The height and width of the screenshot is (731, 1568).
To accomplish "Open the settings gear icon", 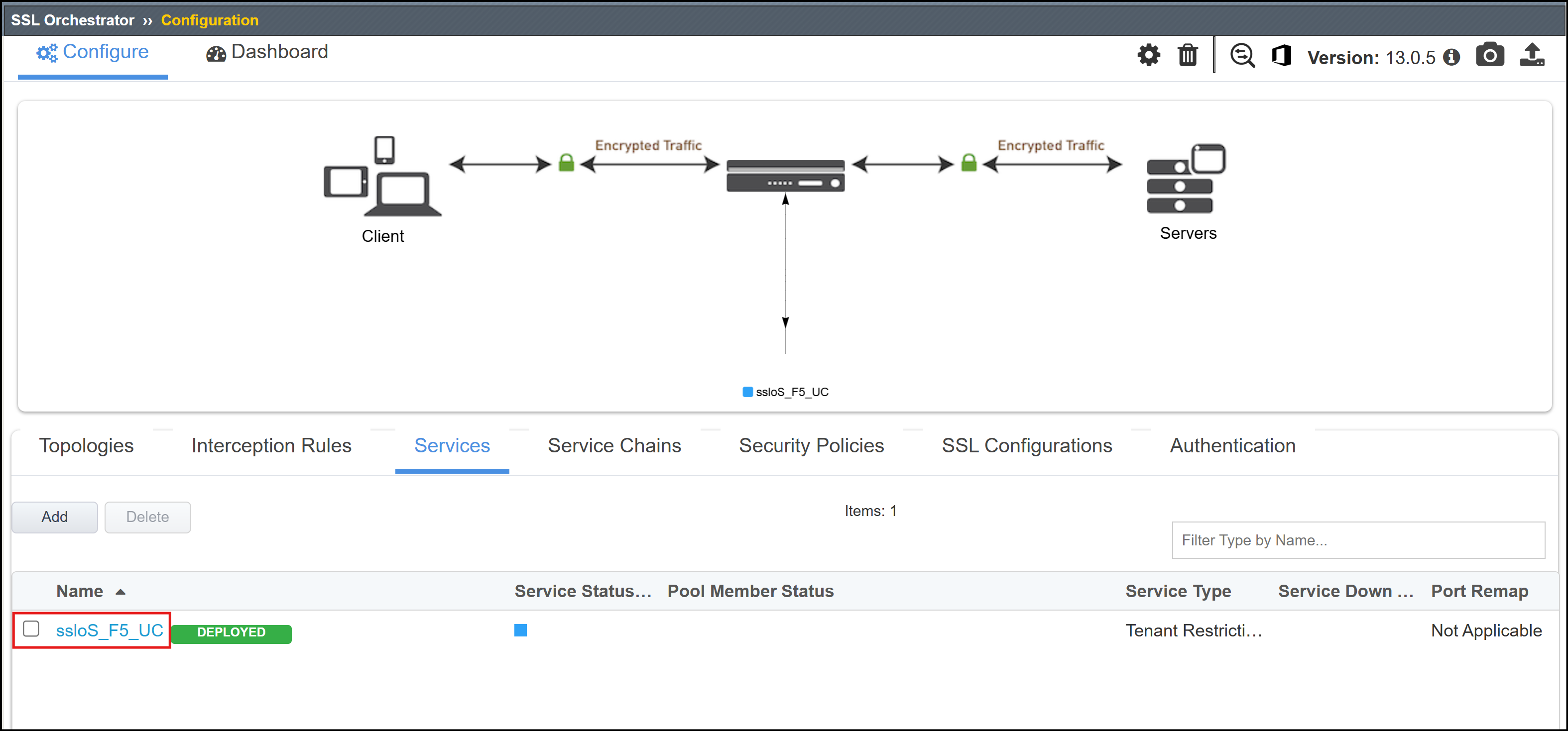I will (x=1149, y=55).
